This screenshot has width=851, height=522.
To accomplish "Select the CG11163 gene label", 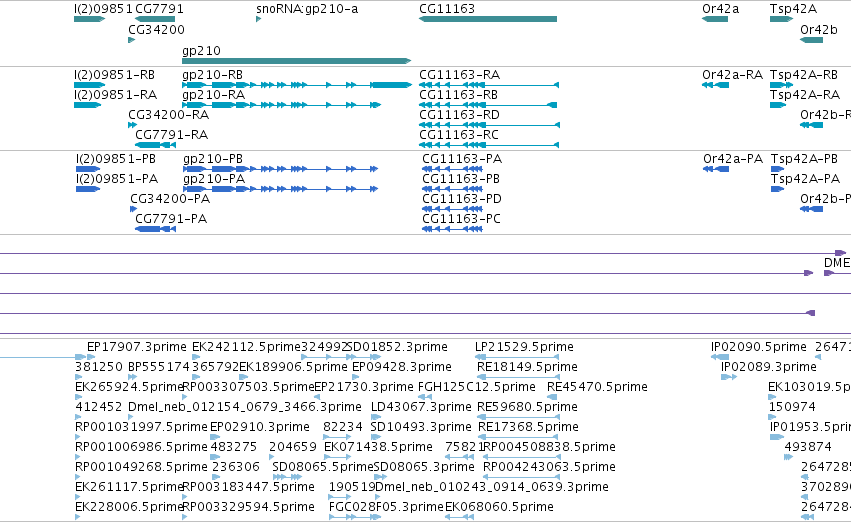I will coord(447,9).
